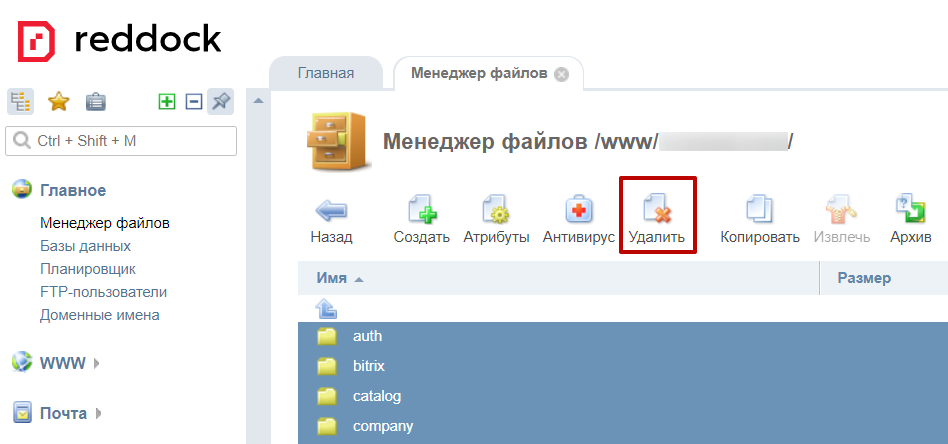Click the Archive (Архив) icon
Image resolution: width=948 pixels, height=444 pixels.
point(908,211)
